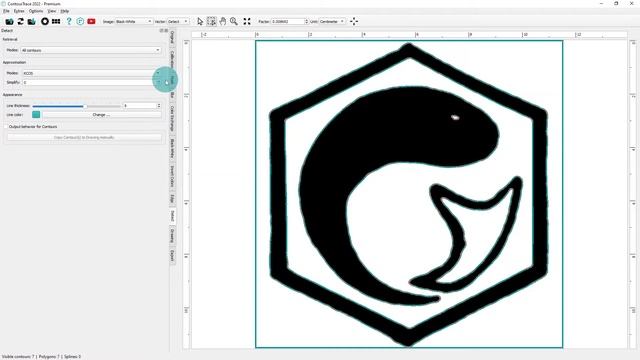Open the Options menu
This screenshot has width=640, height=360.
pyautogui.click(x=36, y=11)
